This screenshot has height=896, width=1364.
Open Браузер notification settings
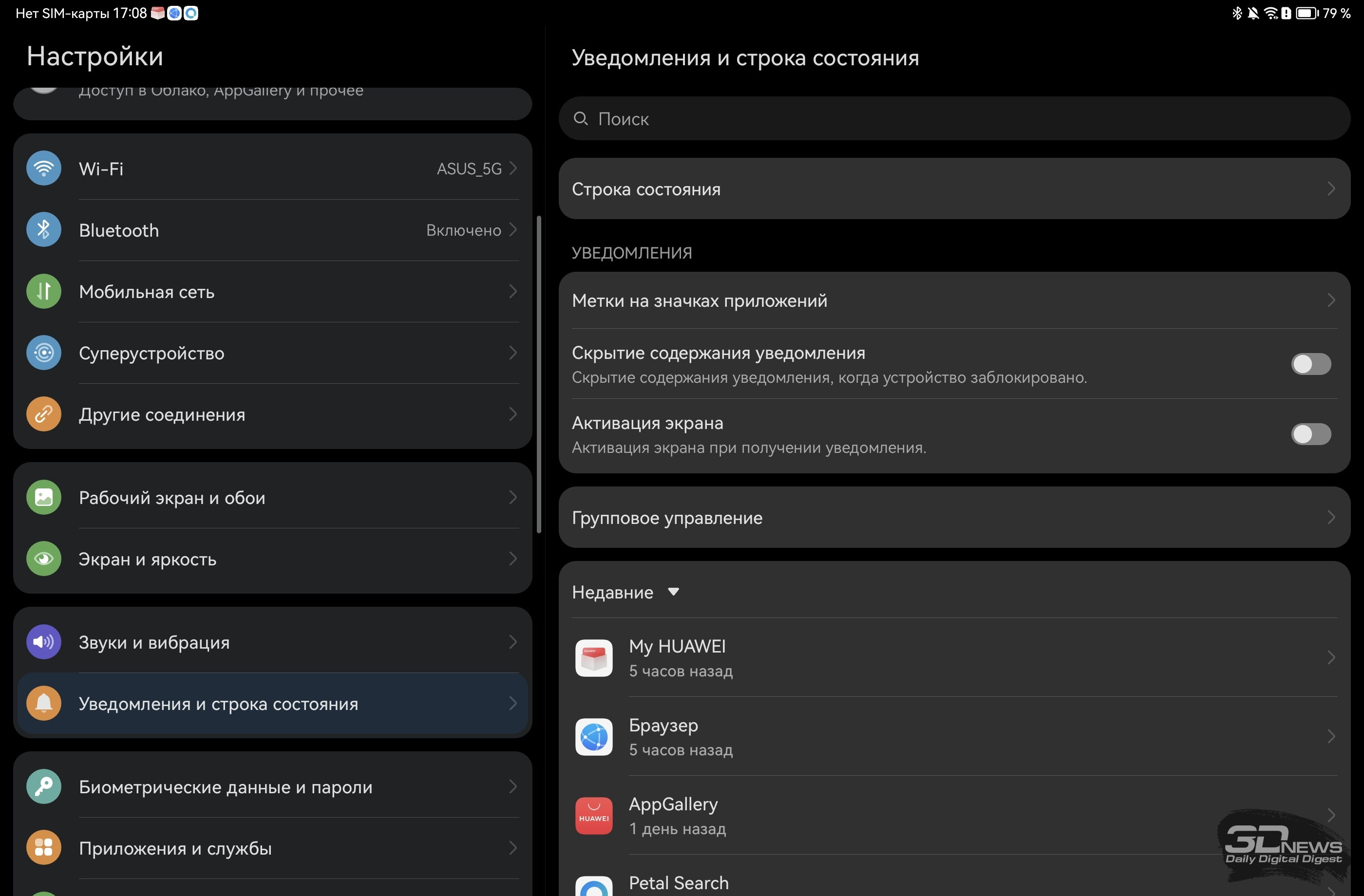pos(954,737)
